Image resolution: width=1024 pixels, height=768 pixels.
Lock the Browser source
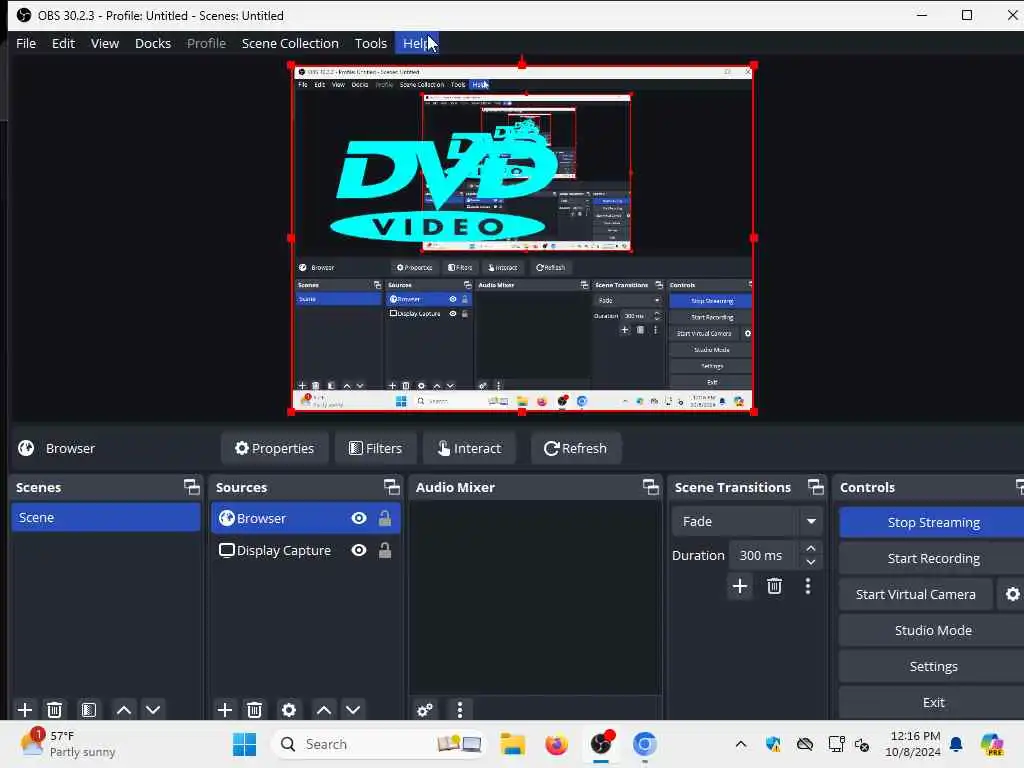click(385, 518)
